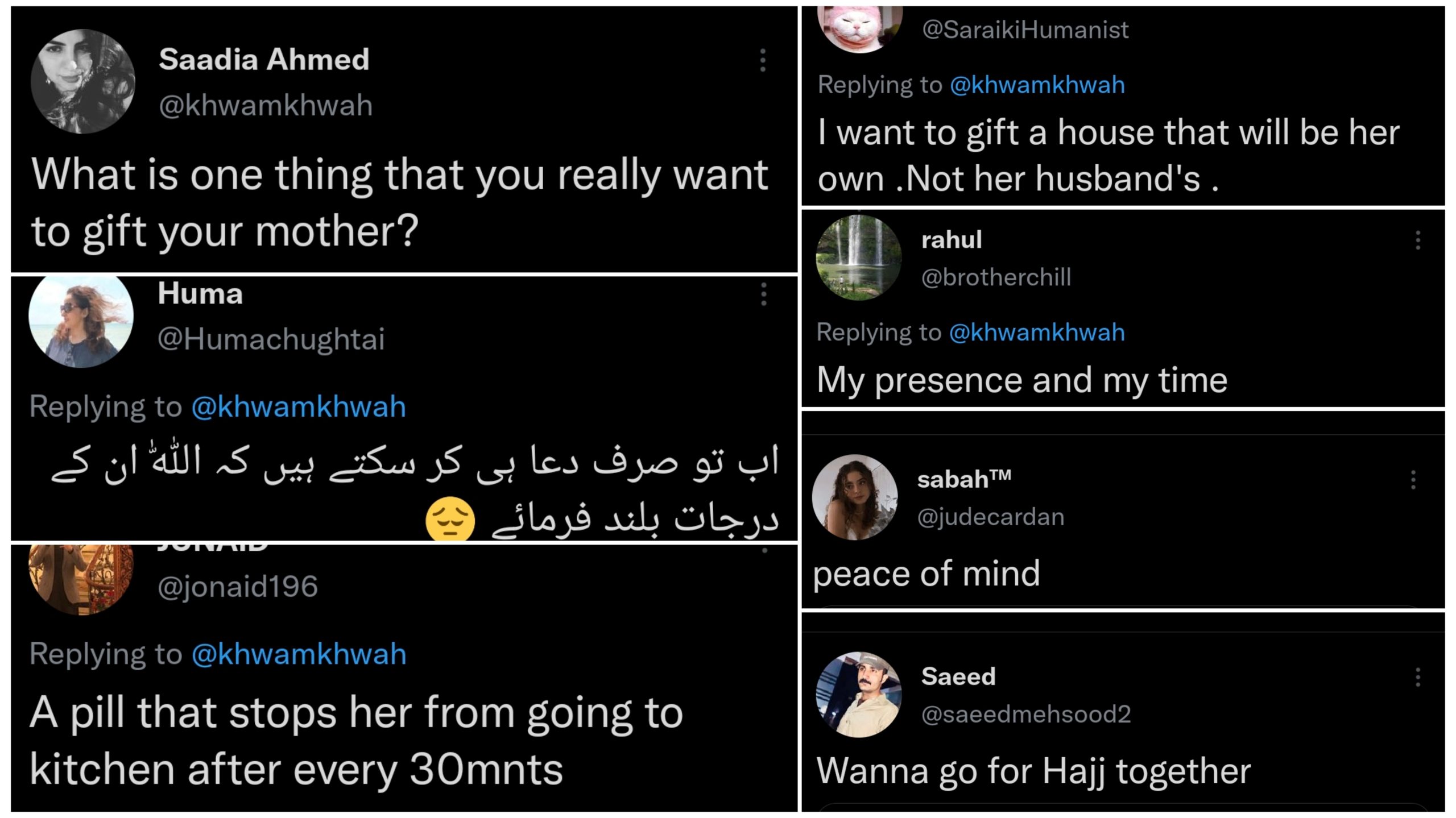The image size is (1456, 818).
Task: Open more options on rahul's reply
Action: [x=1417, y=240]
